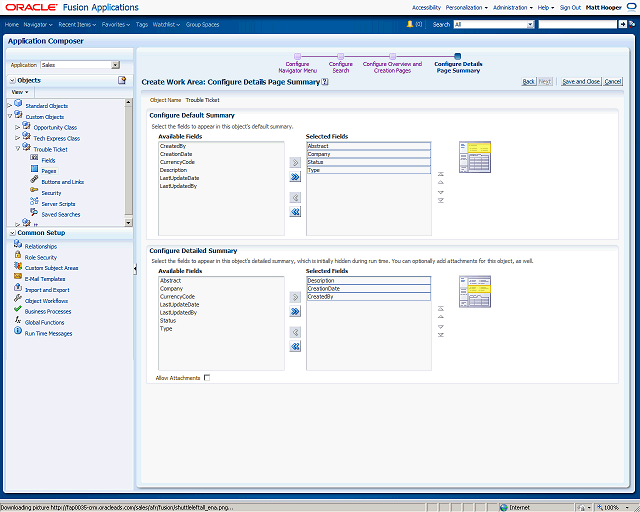Image resolution: width=640 pixels, height=512 pixels.
Task: Expand the Tech Express Class node
Action: pyautogui.click(x=18, y=138)
